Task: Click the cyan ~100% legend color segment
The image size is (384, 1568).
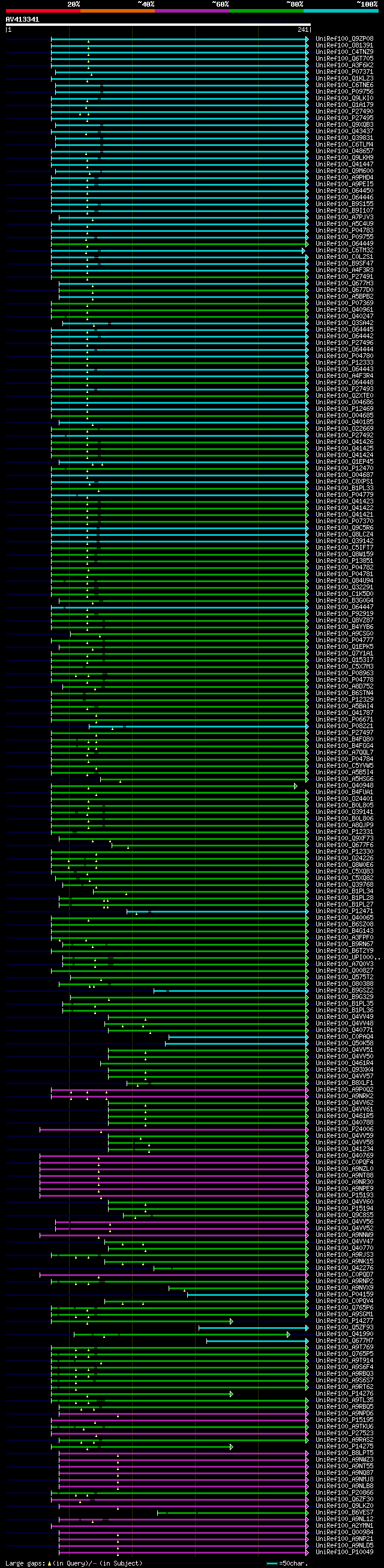Action: (x=341, y=11)
